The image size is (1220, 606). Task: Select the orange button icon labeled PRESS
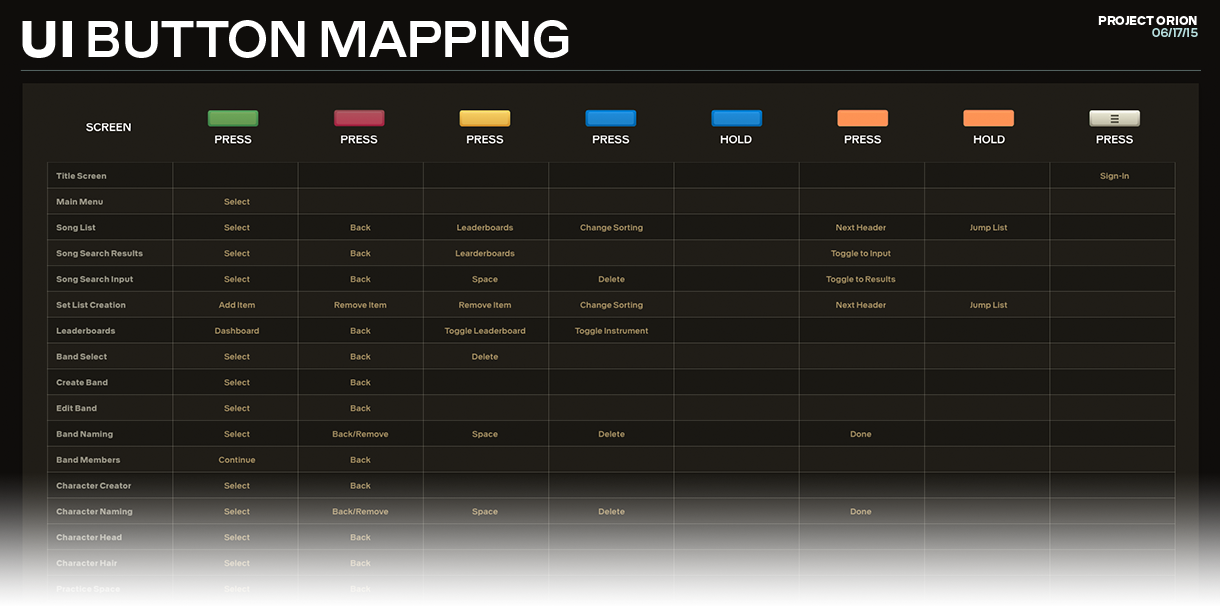coord(862,118)
